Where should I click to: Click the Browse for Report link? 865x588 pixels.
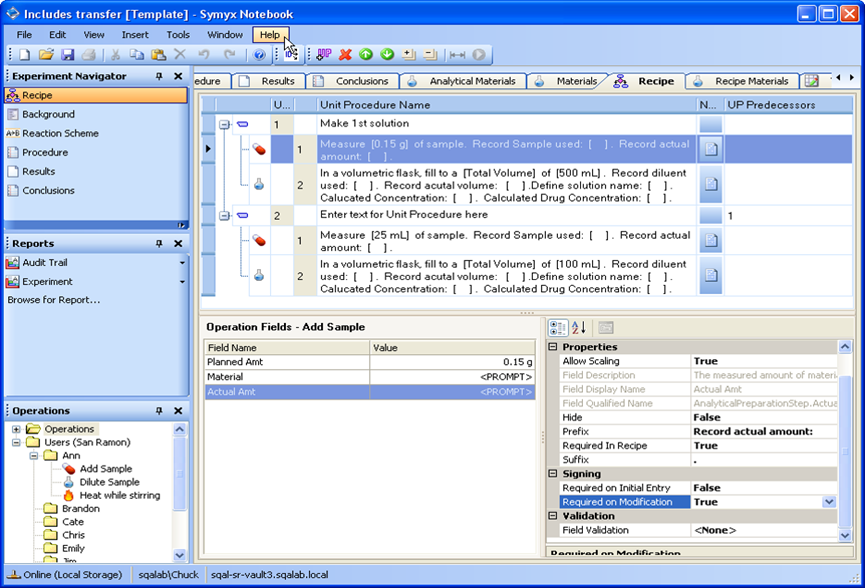tap(54, 300)
